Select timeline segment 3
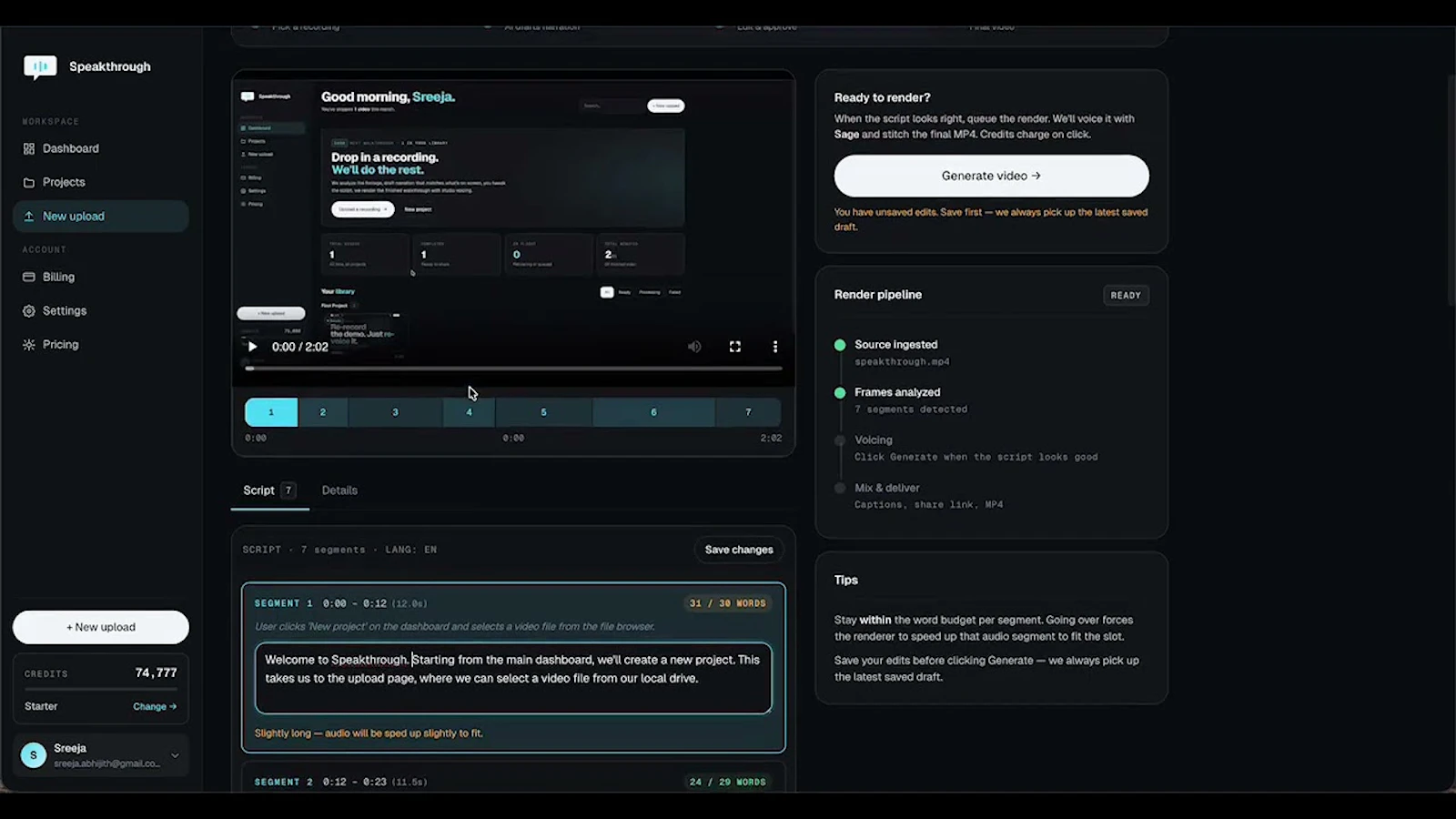The width and height of the screenshot is (1456, 819). pos(395,412)
